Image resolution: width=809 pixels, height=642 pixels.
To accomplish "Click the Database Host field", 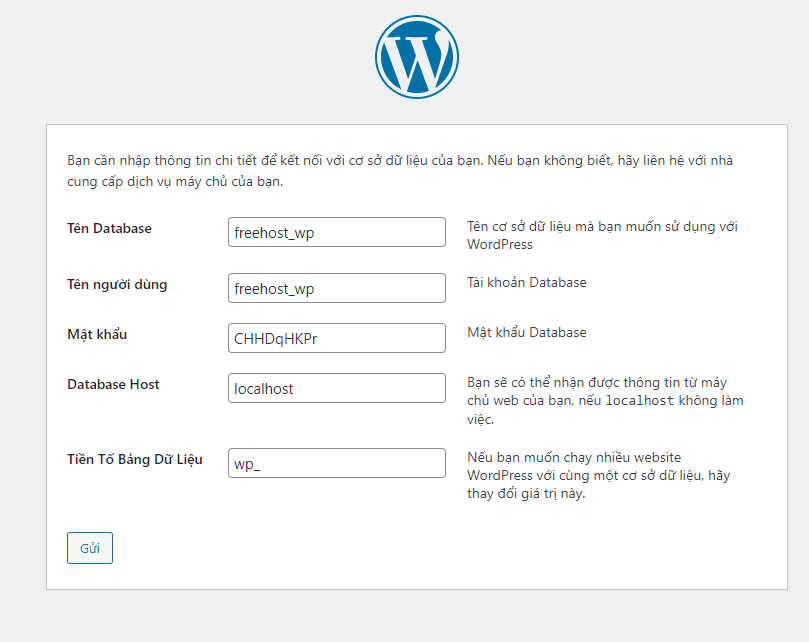I will [337, 388].
